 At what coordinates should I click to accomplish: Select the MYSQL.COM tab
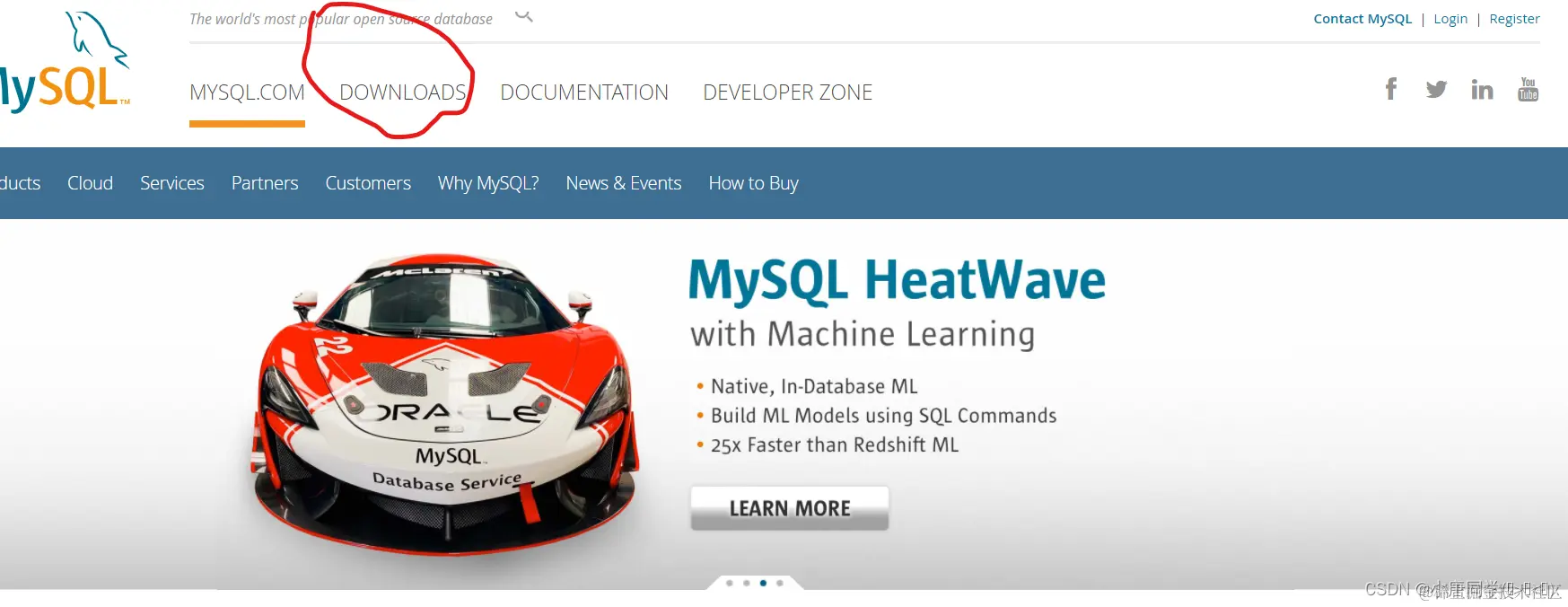[247, 92]
